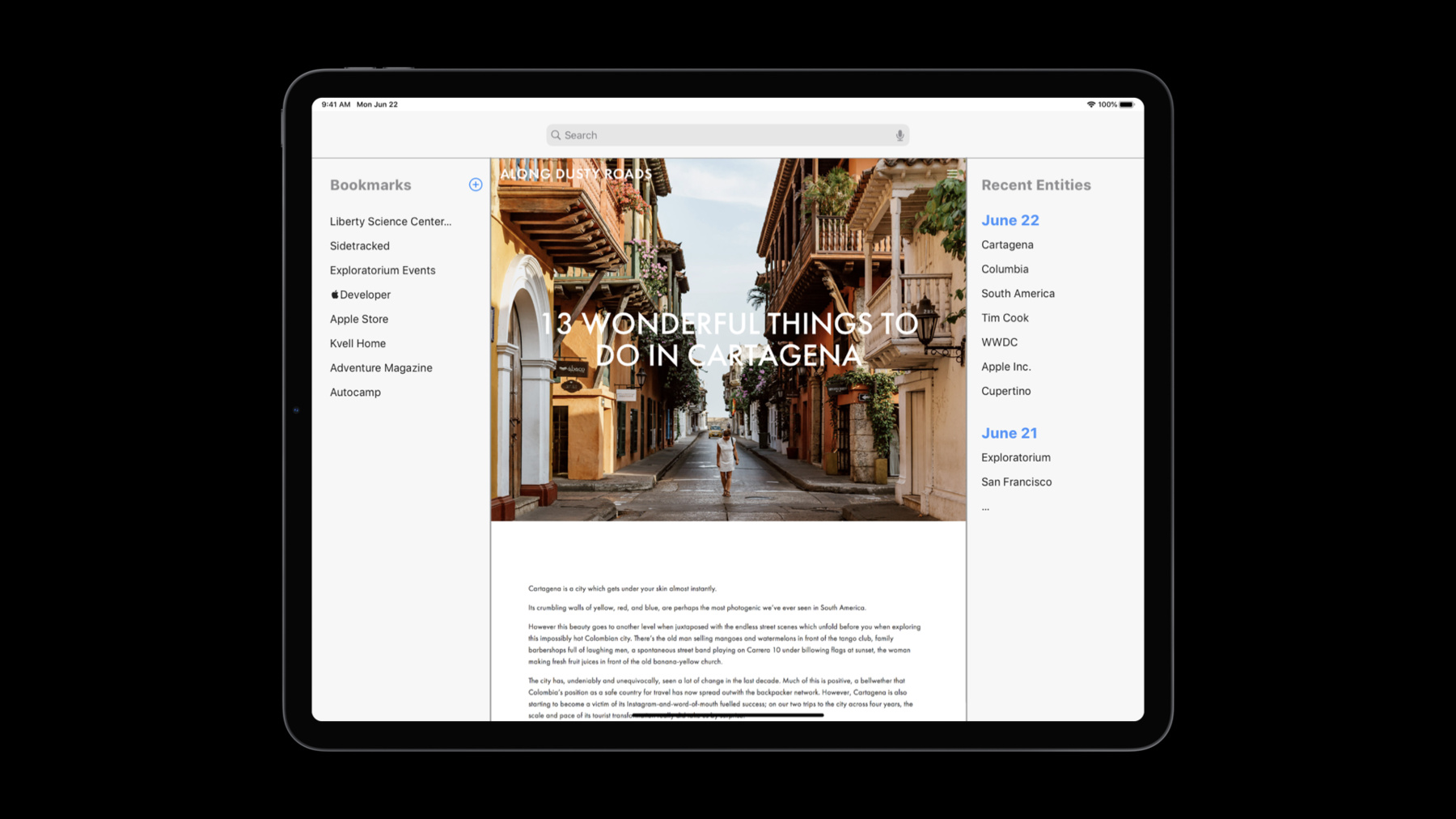Select the Apple Inc. entity

1005,366
